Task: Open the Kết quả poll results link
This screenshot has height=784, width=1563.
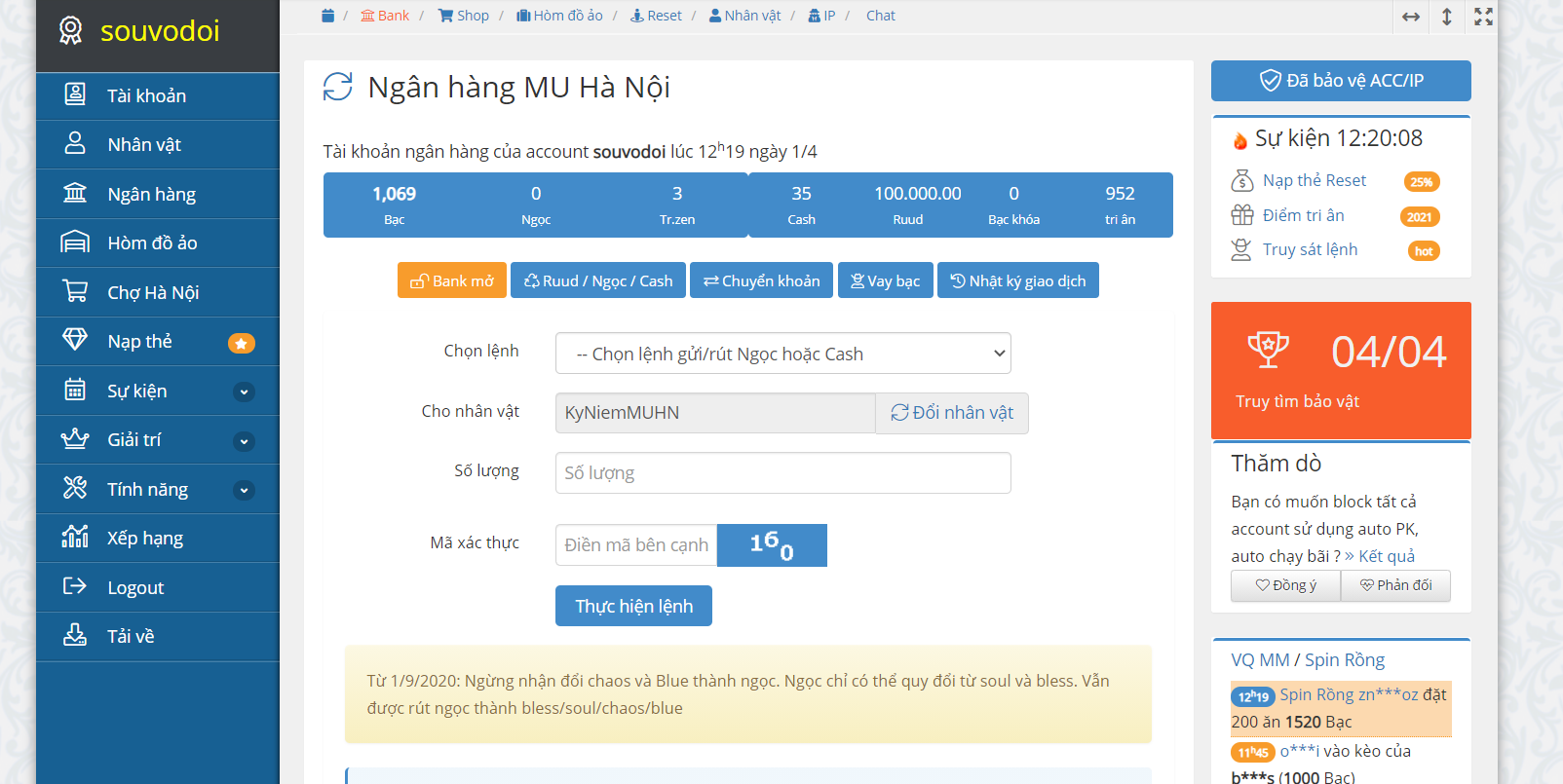Action: [1380, 556]
